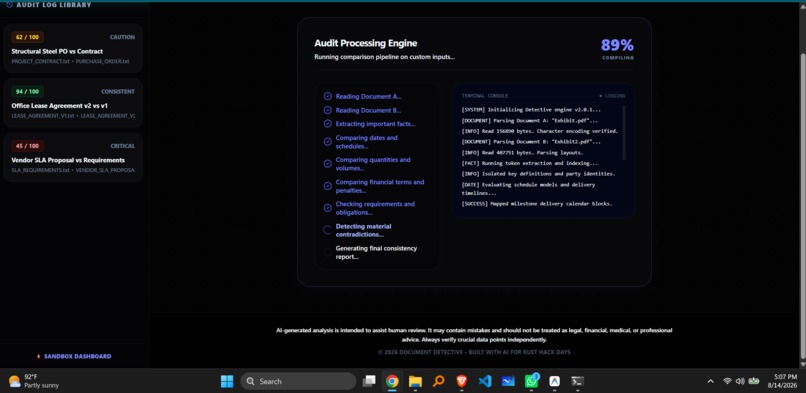Open the orange magnifier search app on taskbar

(438, 381)
